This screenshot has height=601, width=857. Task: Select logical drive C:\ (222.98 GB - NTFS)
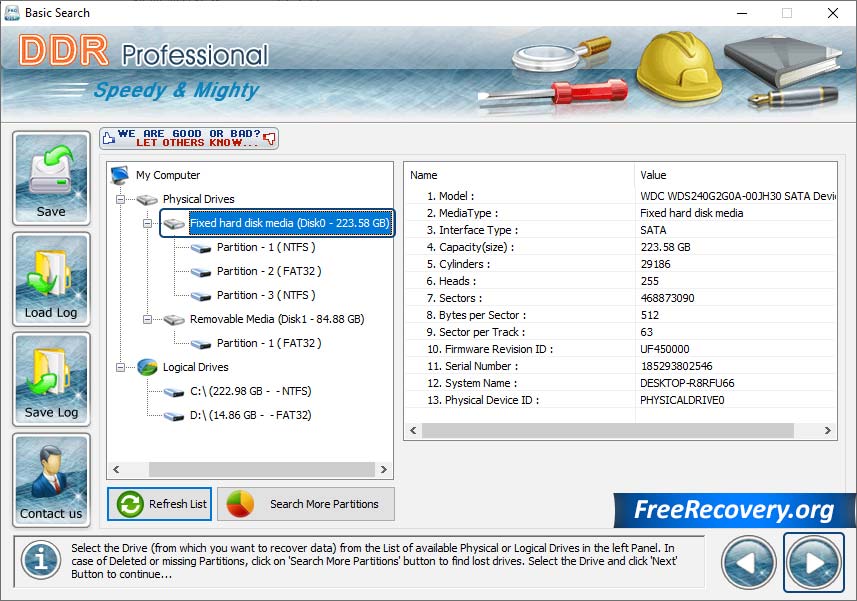[251, 391]
